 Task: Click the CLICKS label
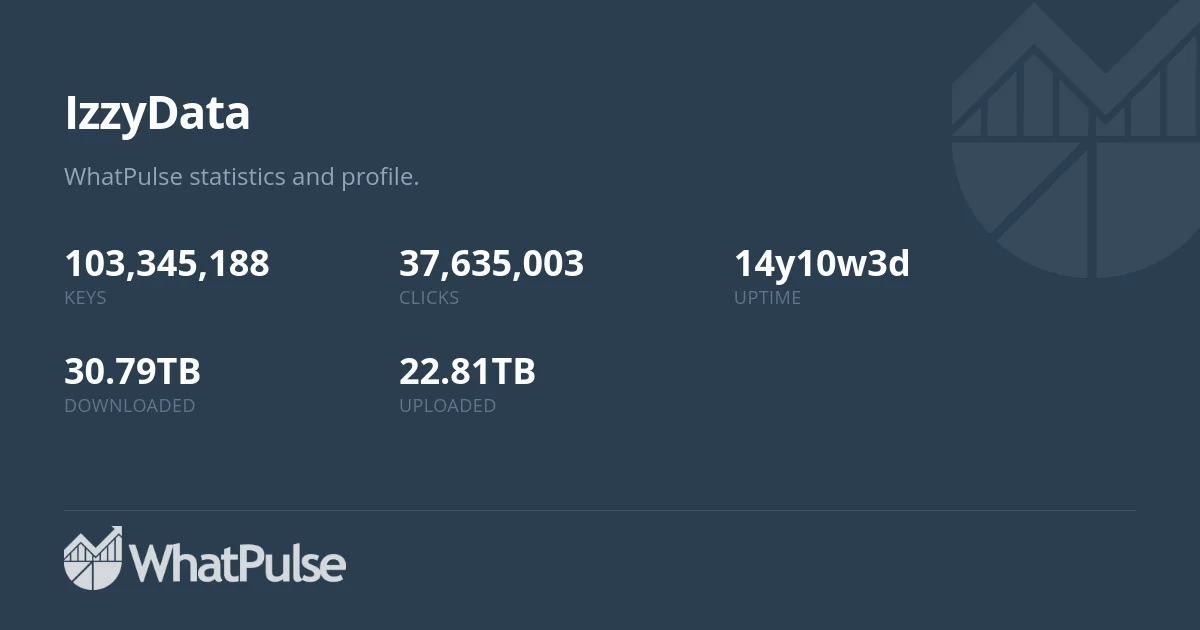(x=429, y=298)
